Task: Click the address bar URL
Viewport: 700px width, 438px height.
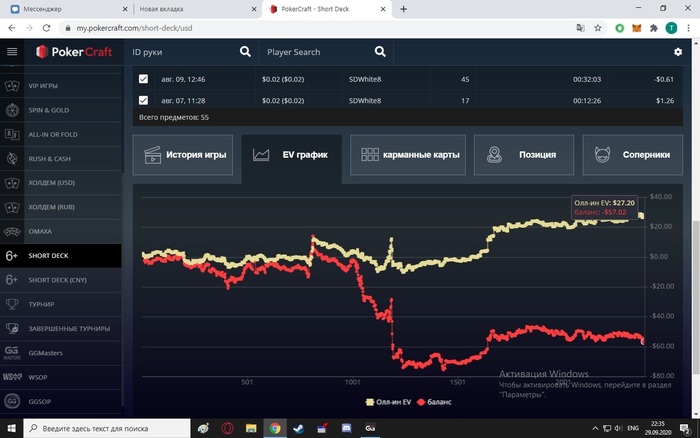Action: [x=134, y=28]
